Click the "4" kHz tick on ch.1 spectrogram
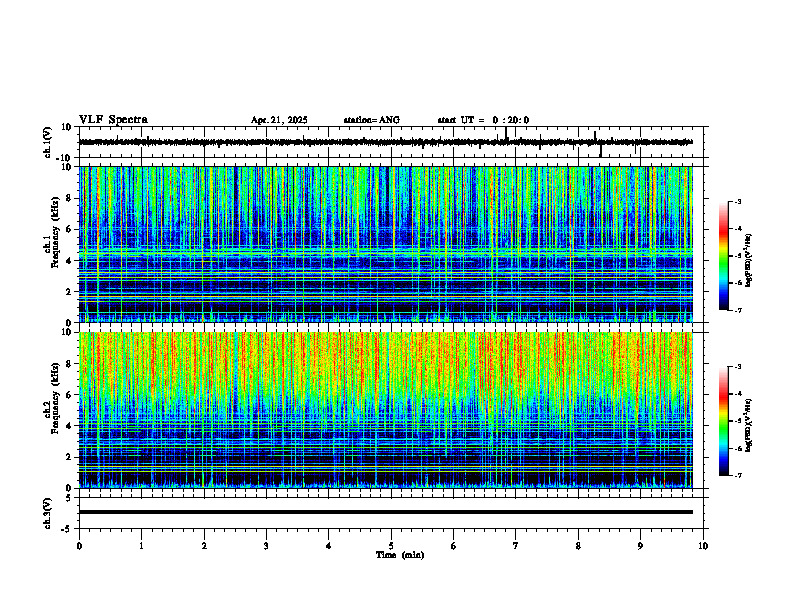The height and width of the screenshot is (612, 792). pos(70,261)
